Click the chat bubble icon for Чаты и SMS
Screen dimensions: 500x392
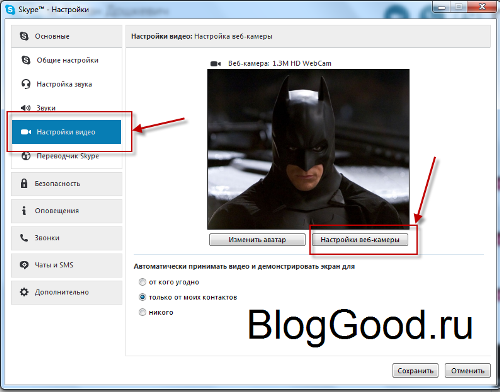tap(24, 265)
